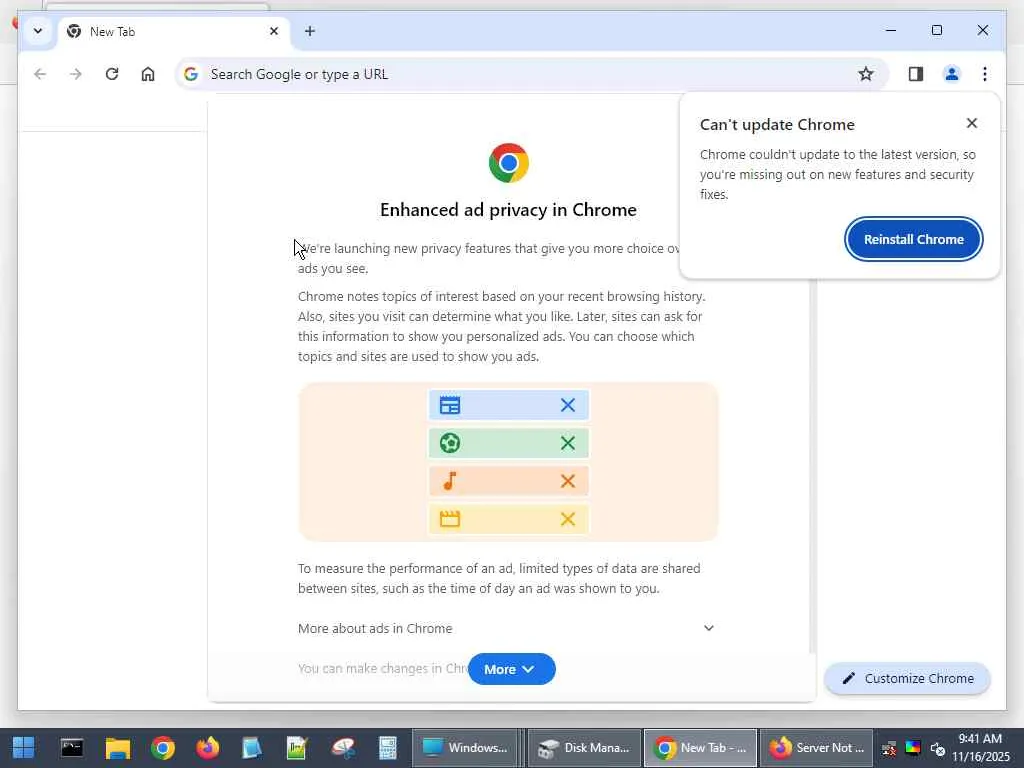The width and height of the screenshot is (1024, 768).
Task: Click the Reinstall Chrome button
Action: click(x=914, y=239)
